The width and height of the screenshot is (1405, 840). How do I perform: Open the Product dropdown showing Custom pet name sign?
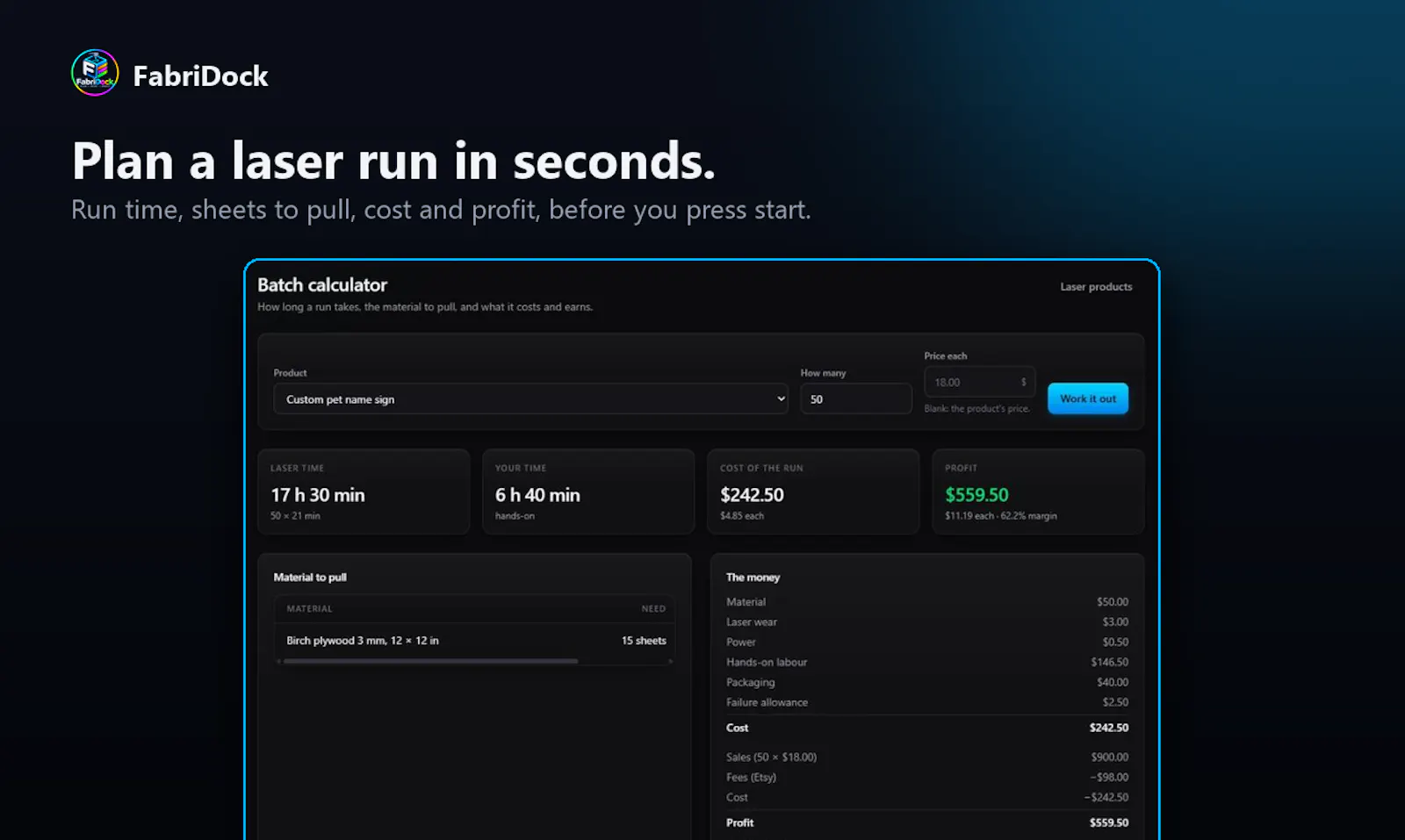coord(530,398)
